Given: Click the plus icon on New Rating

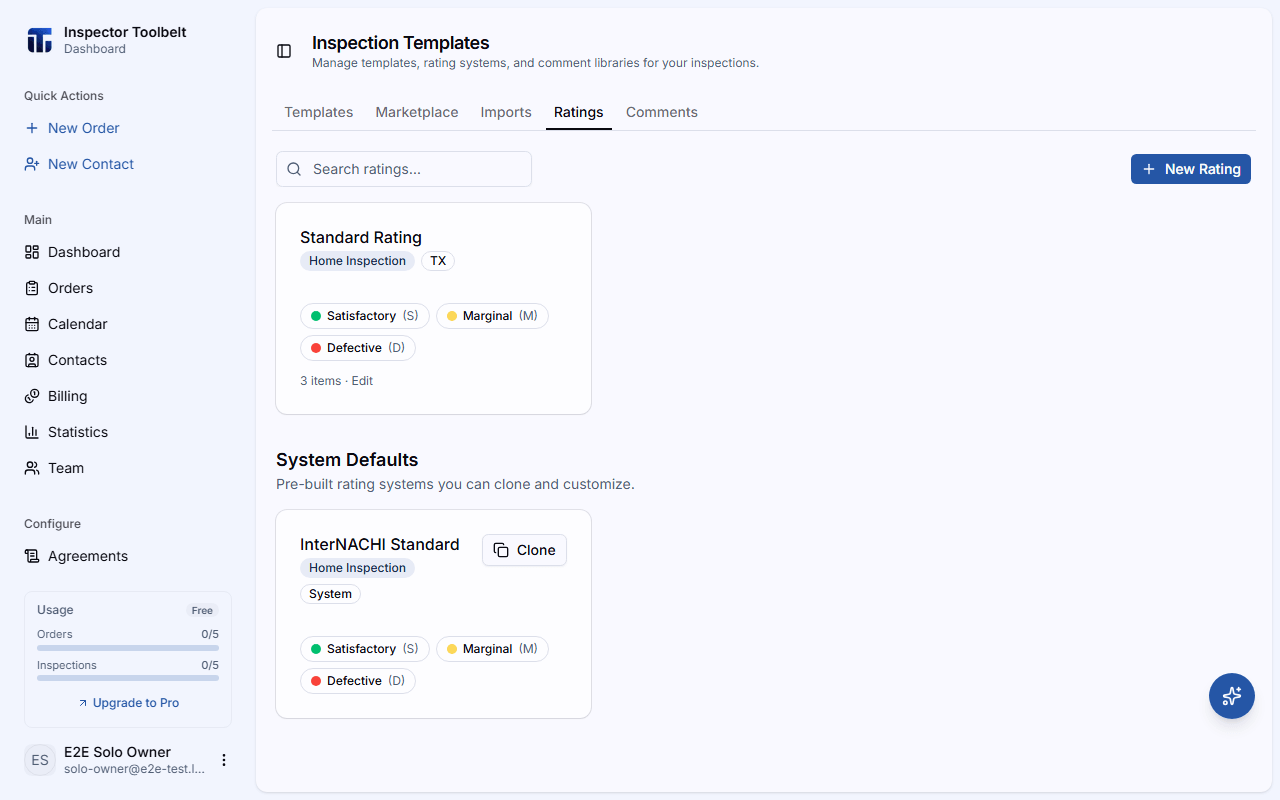Looking at the screenshot, I should pos(1149,169).
